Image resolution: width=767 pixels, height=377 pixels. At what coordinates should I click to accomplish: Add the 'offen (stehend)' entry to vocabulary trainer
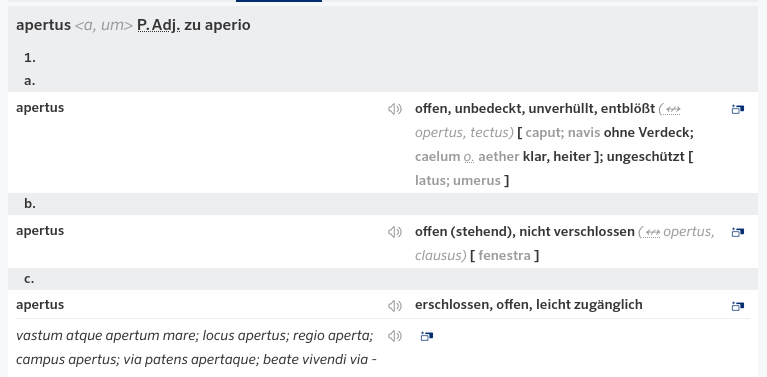(738, 232)
